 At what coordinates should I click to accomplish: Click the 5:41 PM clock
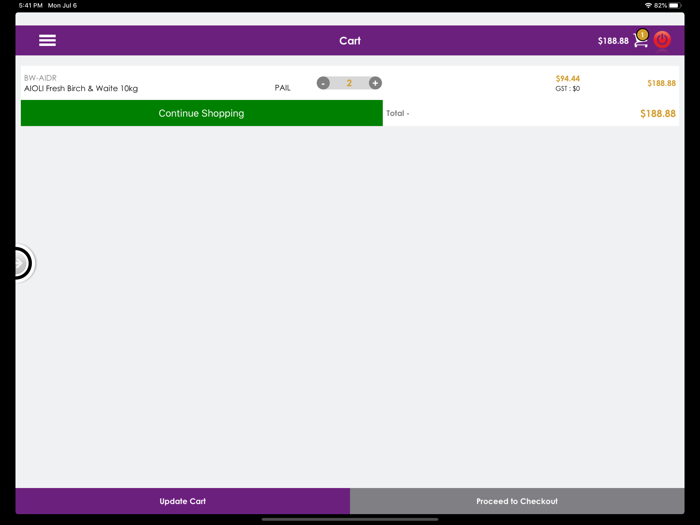point(30,5)
